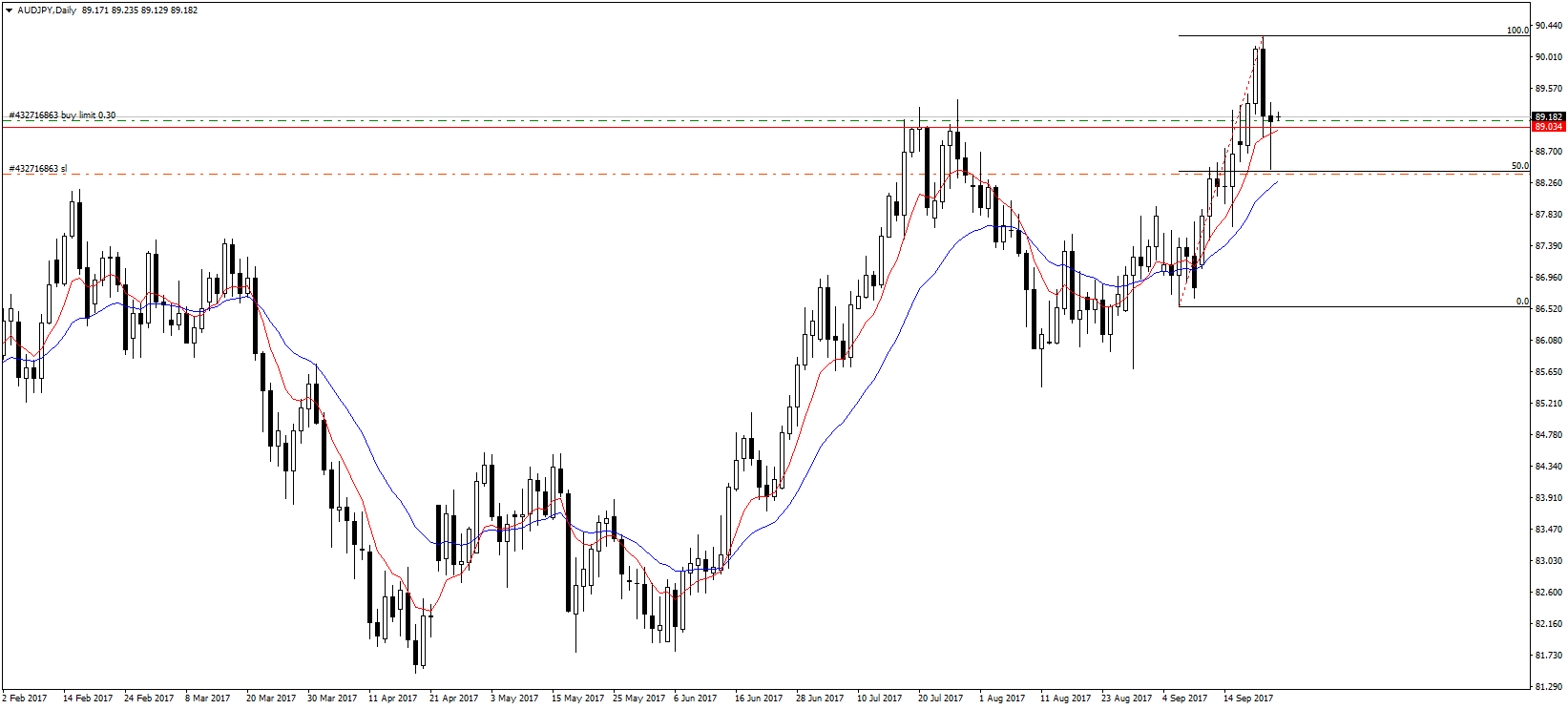
Task: Click the 86.960 price axis value
Action: point(1549,278)
